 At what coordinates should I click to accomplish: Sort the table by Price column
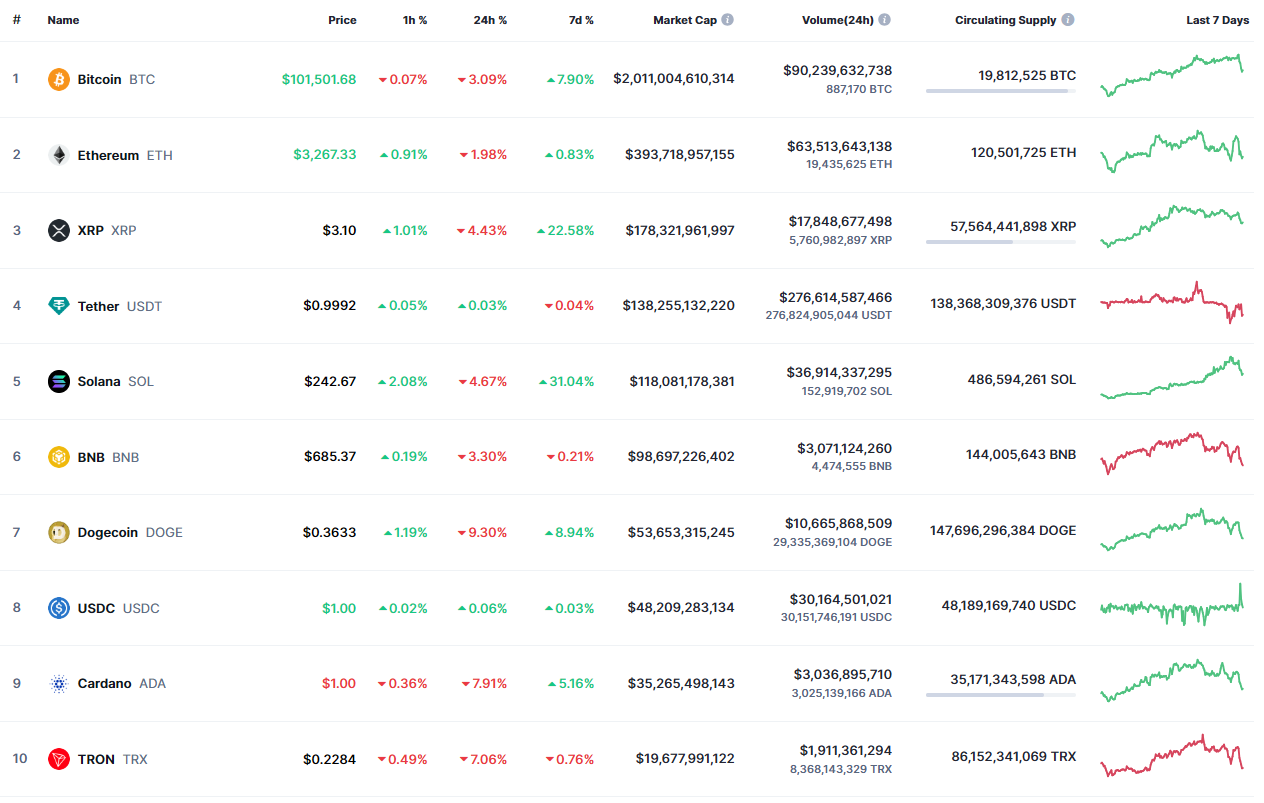(342, 20)
